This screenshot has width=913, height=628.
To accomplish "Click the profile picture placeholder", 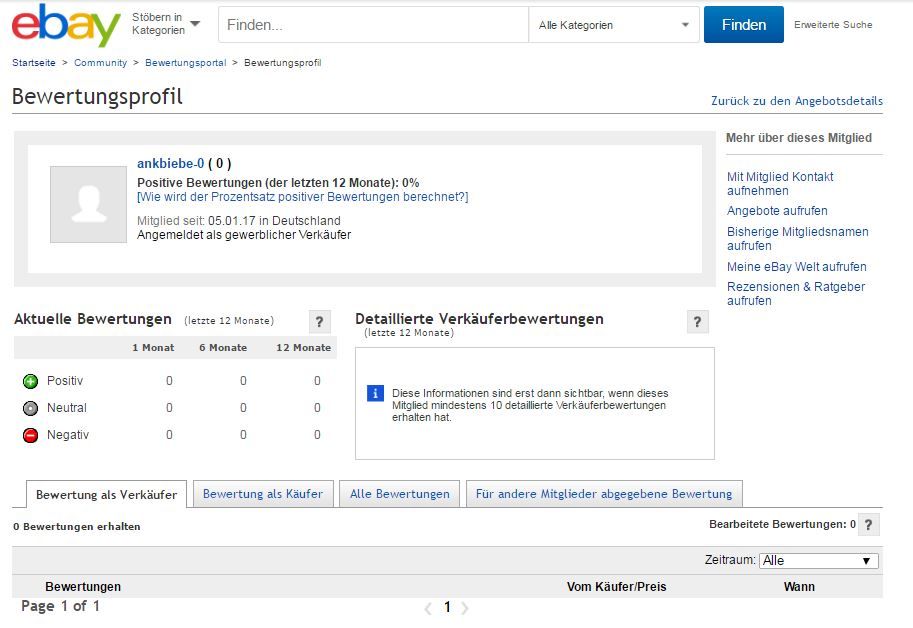I will click(x=88, y=204).
